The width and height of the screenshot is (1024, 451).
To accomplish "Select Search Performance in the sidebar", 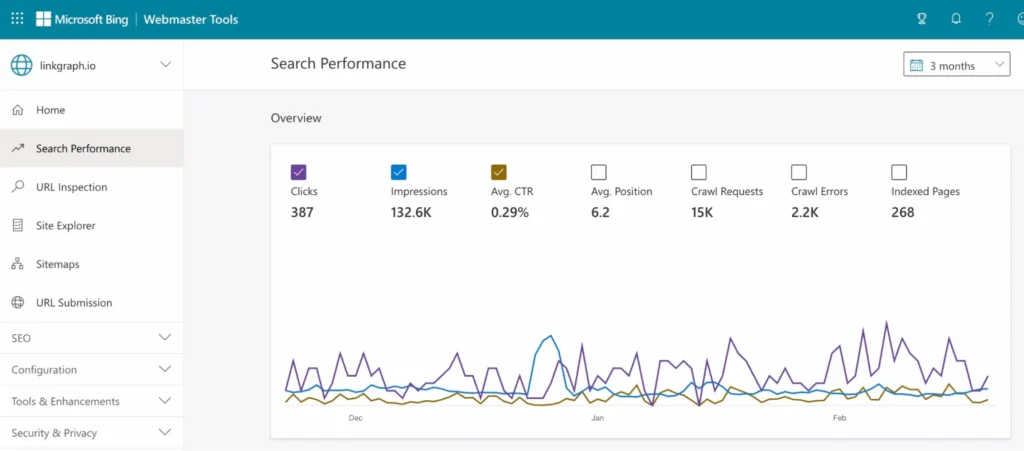I will pyautogui.click(x=83, y=149).
